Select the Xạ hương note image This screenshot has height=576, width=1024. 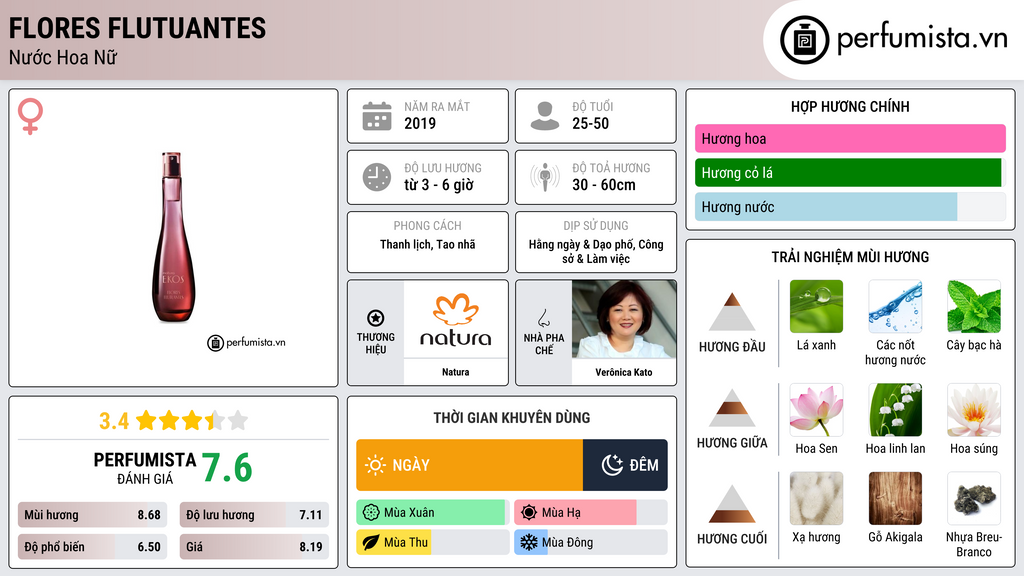point(816,498)
